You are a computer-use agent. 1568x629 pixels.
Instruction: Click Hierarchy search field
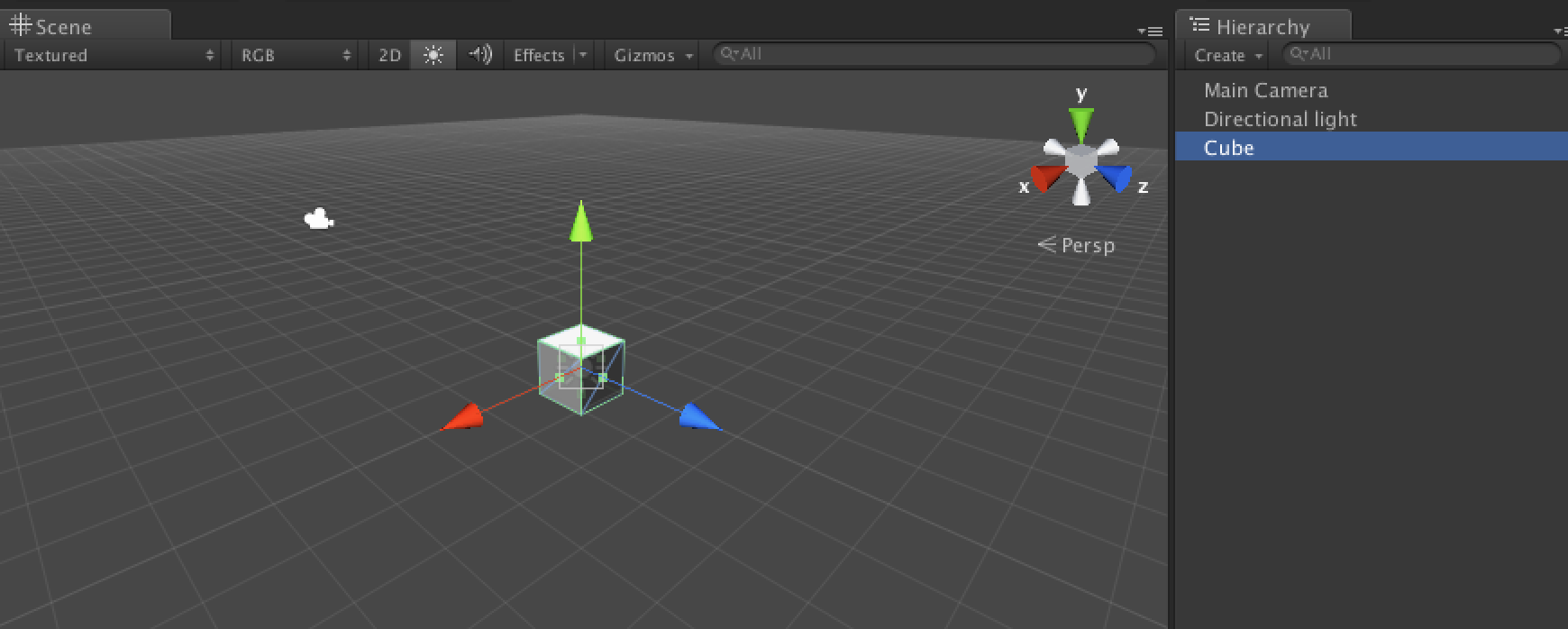[x=1422, y=54]
